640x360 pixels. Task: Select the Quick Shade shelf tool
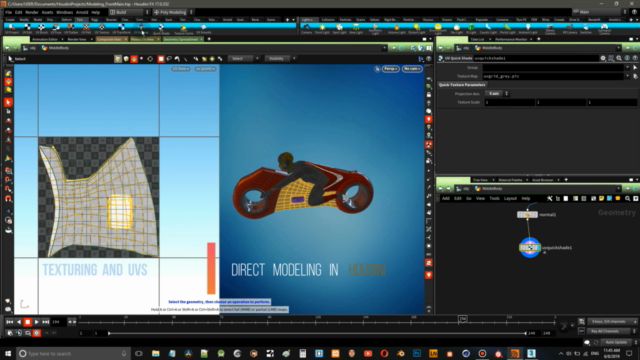[x=161, y=29]
